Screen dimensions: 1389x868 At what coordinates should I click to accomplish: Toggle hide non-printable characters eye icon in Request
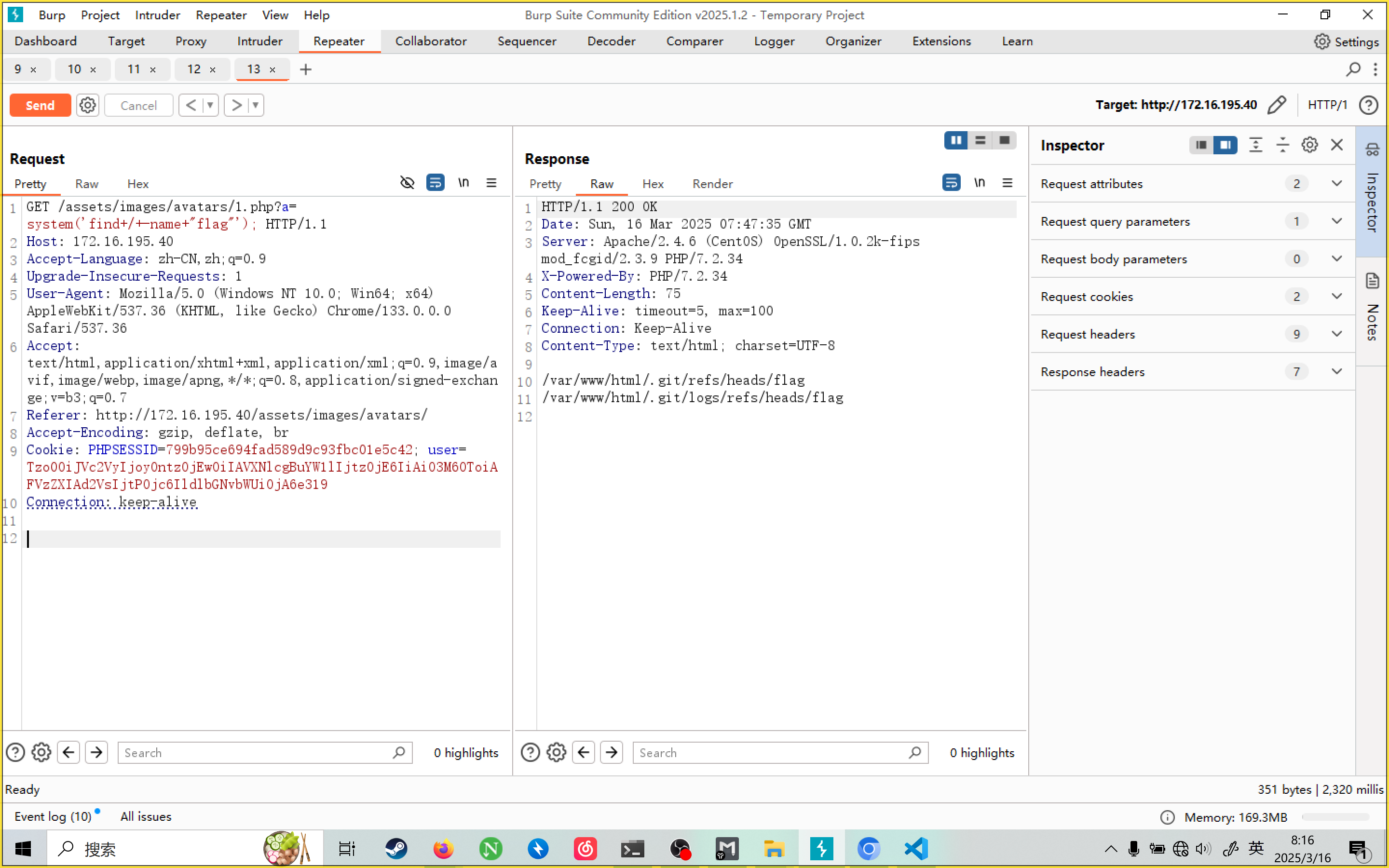[x=407, y=183]
